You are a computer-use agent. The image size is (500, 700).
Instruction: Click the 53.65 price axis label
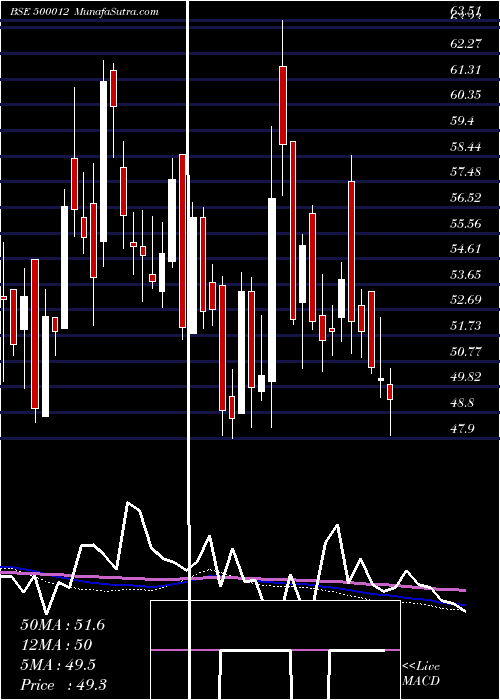pyautogui.click(x=466, y=275)
